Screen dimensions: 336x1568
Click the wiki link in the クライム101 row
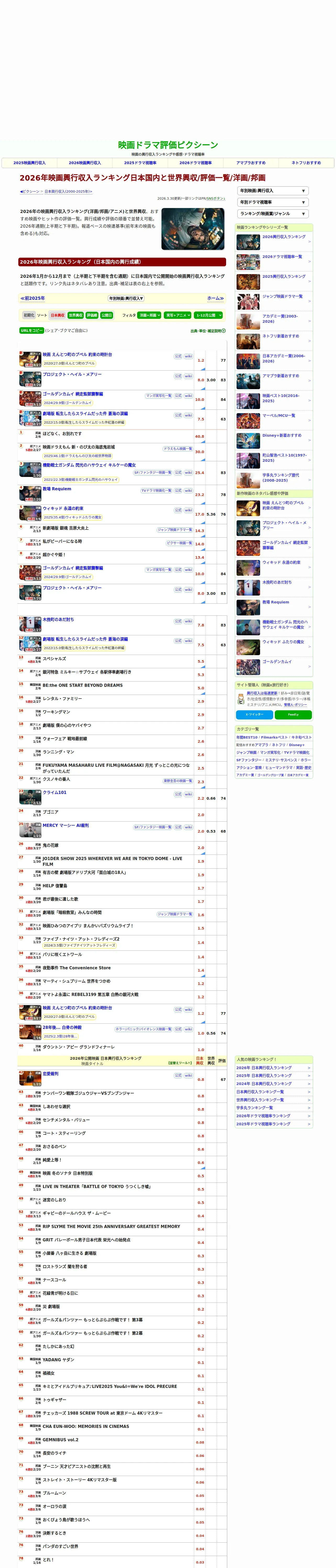(188, 794)
